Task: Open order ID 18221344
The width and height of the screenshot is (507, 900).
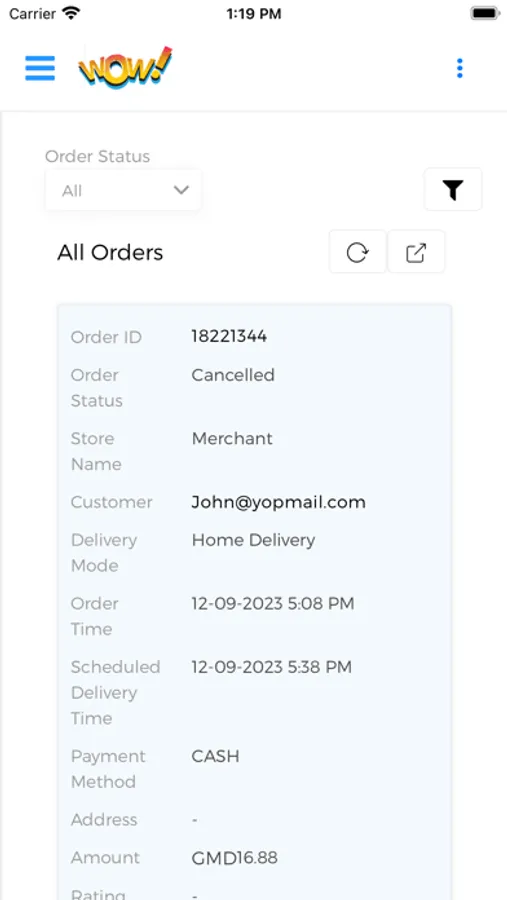Action: click(229, 336)
